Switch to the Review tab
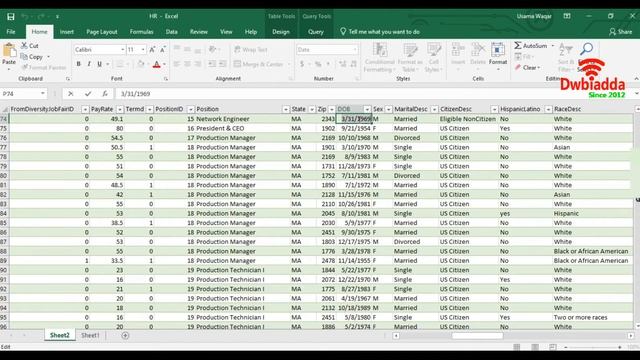Viewport: 640px width, 360px height. [199, 31]
